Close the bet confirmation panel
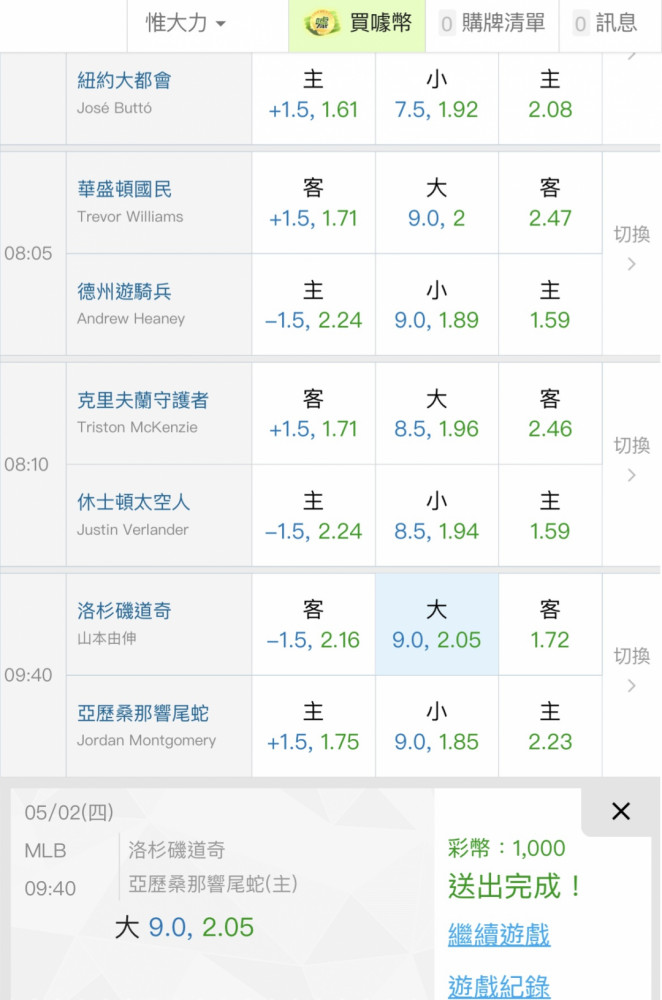 [x=621, y=811]
